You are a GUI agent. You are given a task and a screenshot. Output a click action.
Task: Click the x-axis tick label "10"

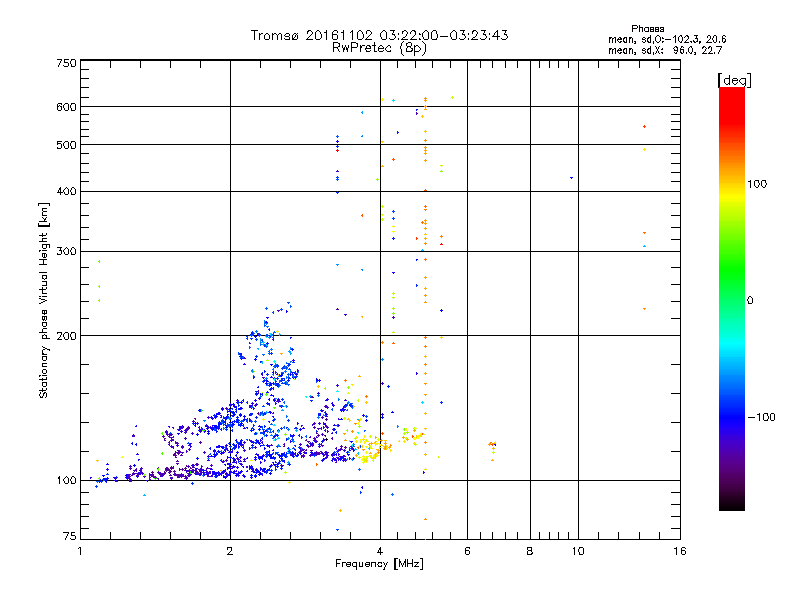point(578,551)
